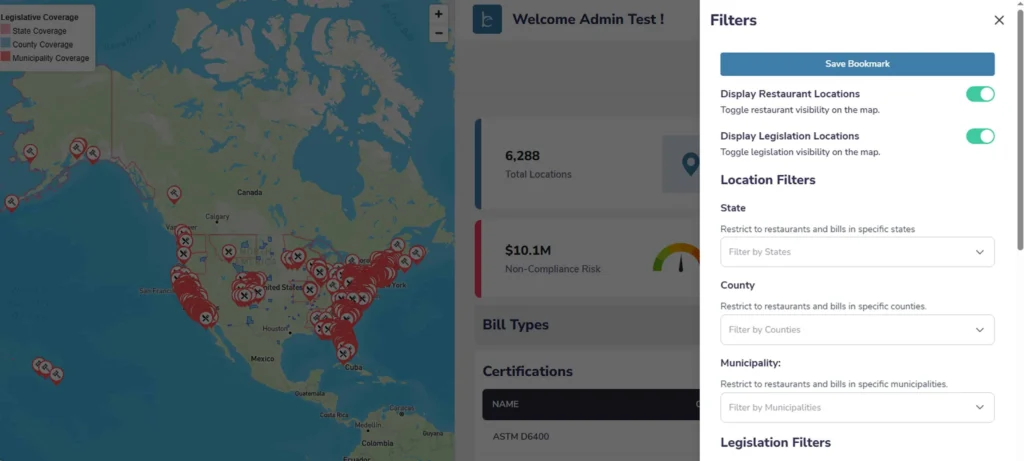Click the Municipality Coverage legend swatch
This screenshot has width=1024, height=461.
pos(6,58)
